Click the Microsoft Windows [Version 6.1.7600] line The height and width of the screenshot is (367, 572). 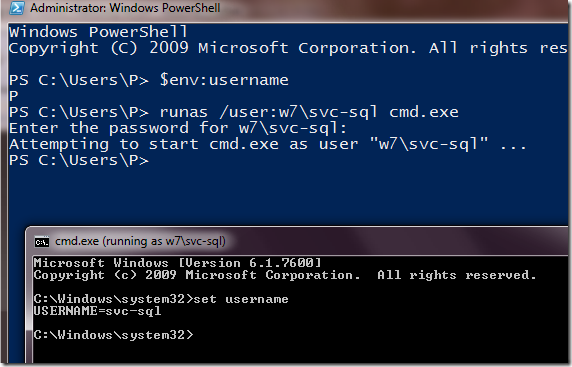177,263
